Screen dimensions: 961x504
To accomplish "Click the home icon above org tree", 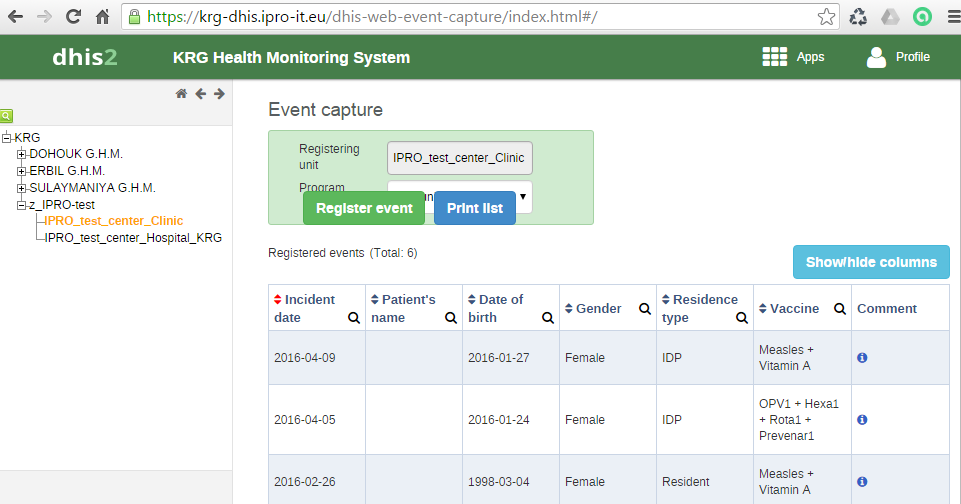I will pos(181,94).
